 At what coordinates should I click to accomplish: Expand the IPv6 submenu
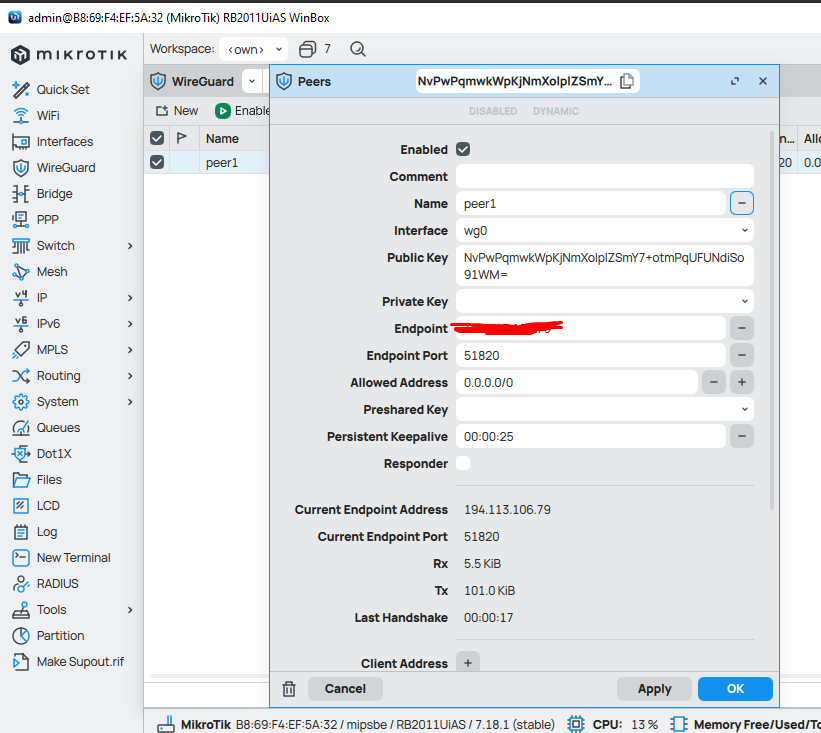coord(130,324)
